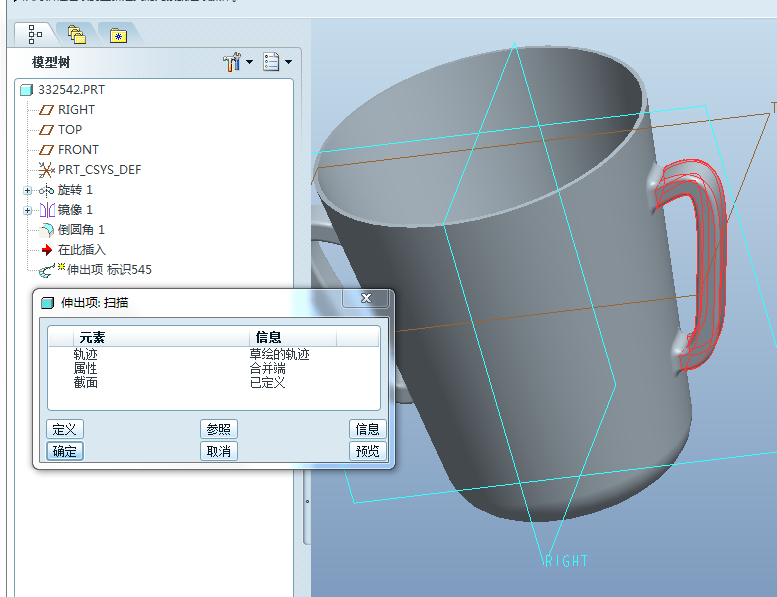777x597 pixels.
Task: Click 确定 to confirm the sweep
Action: [x=65, y=451]
